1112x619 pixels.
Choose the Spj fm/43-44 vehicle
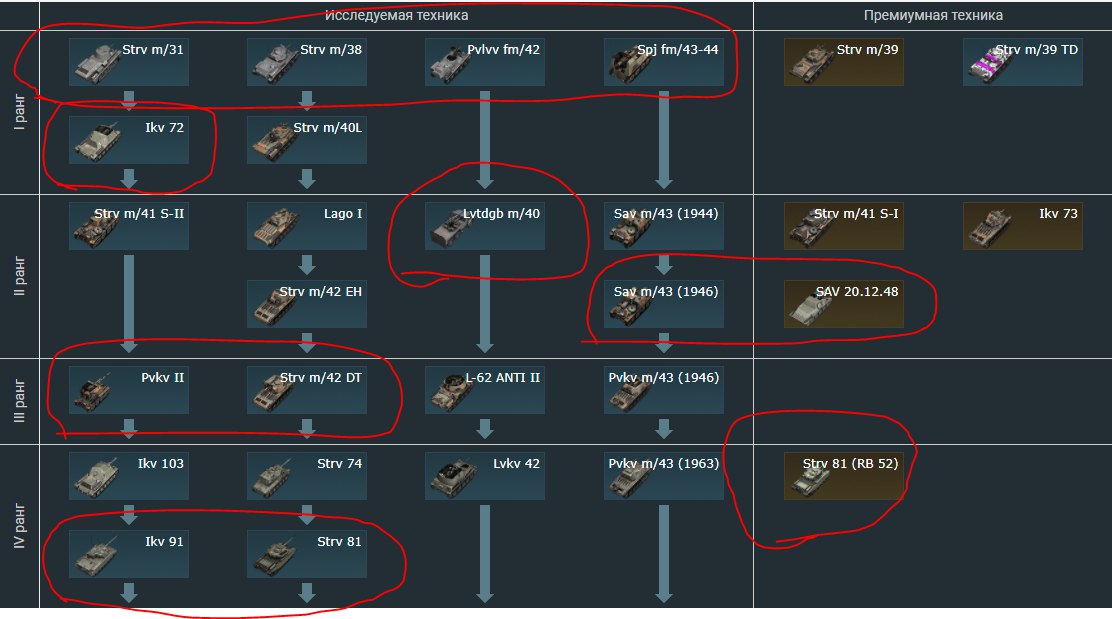click(664, 62)
